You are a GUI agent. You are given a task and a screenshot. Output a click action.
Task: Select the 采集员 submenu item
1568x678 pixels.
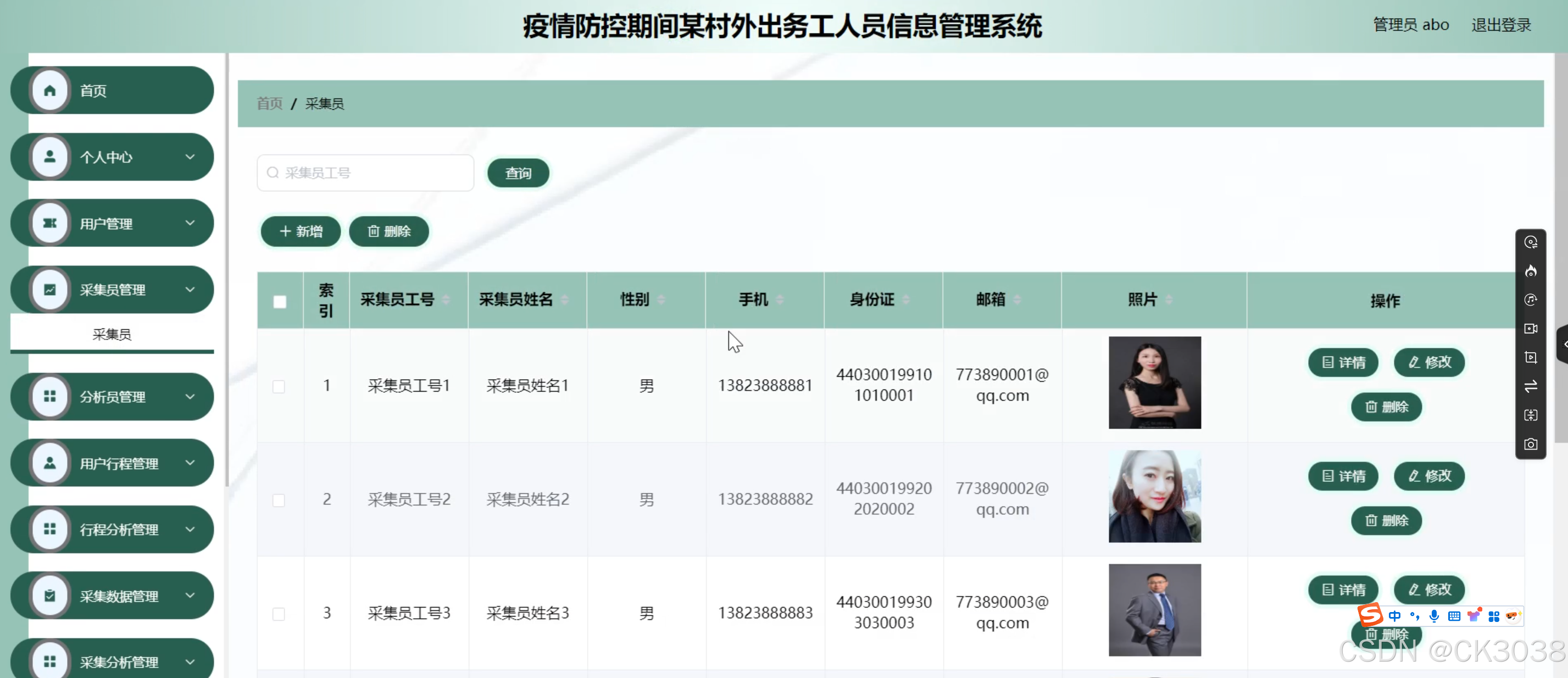pos(112,334)
